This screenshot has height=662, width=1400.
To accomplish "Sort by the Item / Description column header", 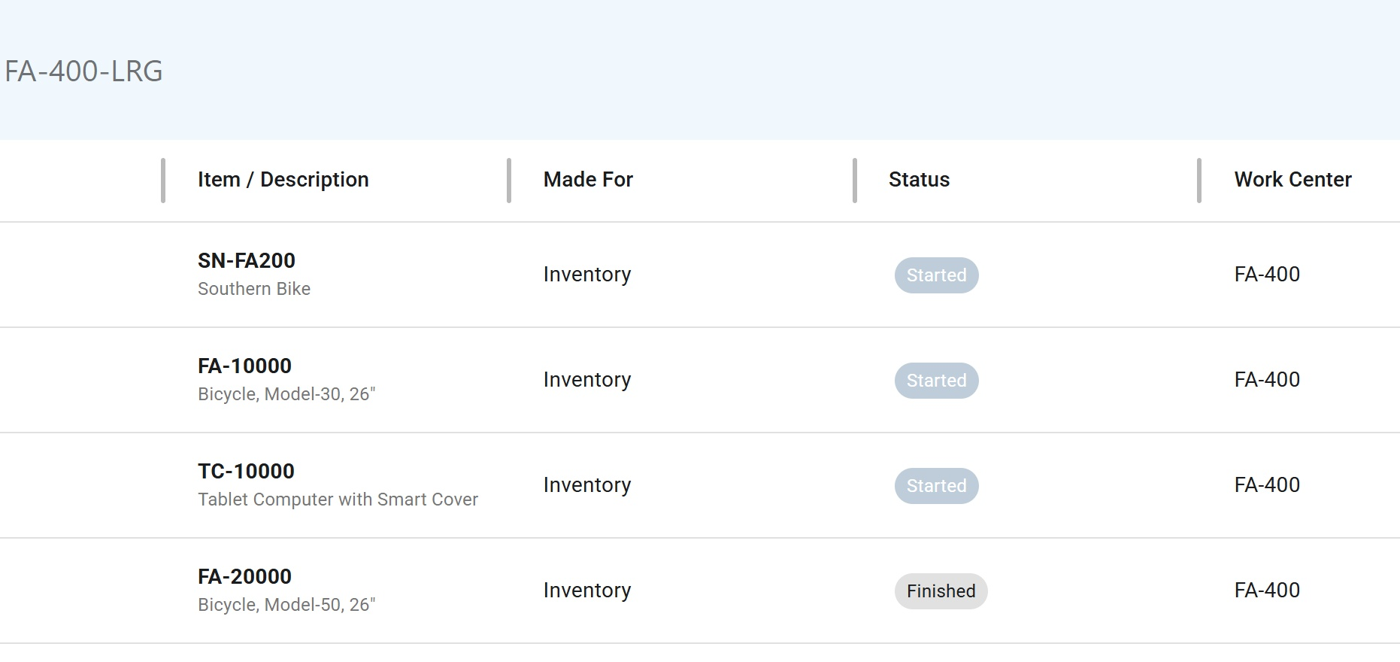I will pyautogui.click(x=283, y=180).
